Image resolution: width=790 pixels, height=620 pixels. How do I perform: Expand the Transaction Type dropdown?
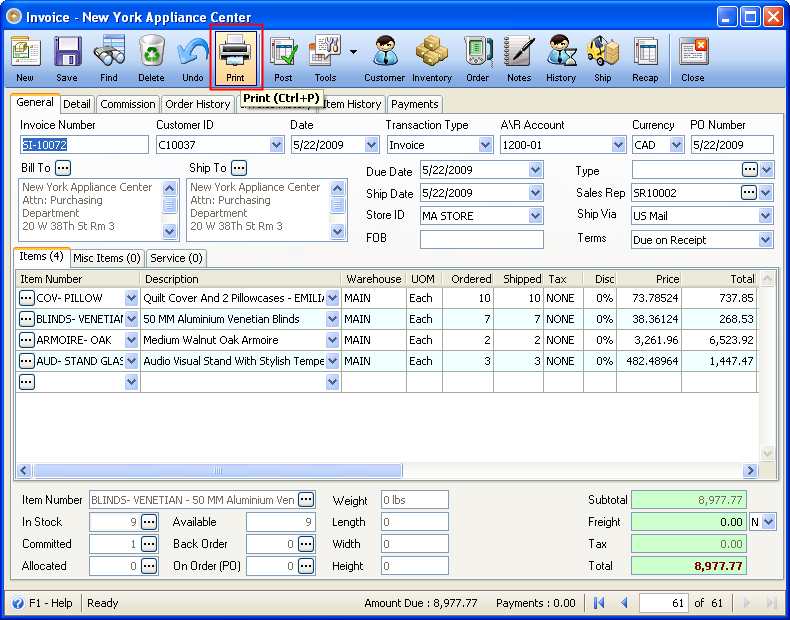click(486, 145)
